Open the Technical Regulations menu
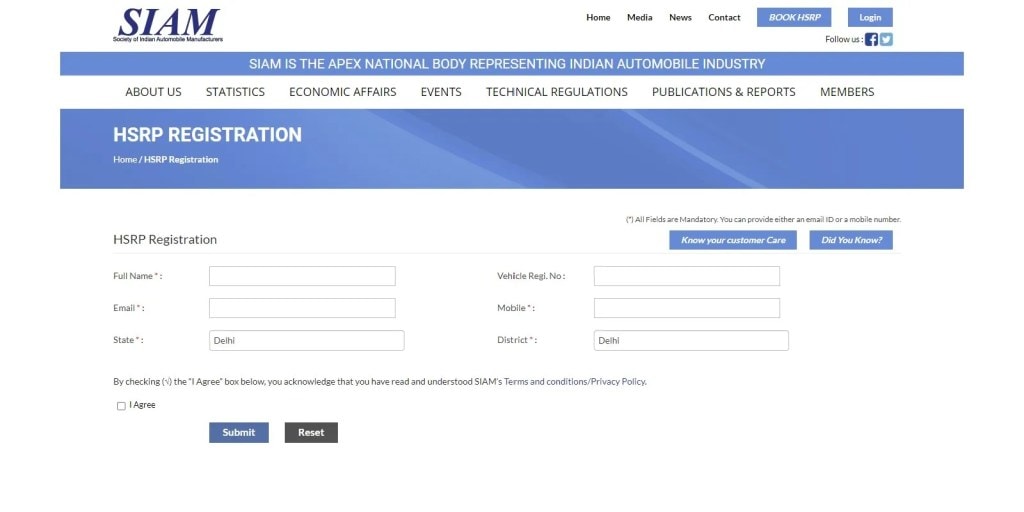 click(556, 92)
